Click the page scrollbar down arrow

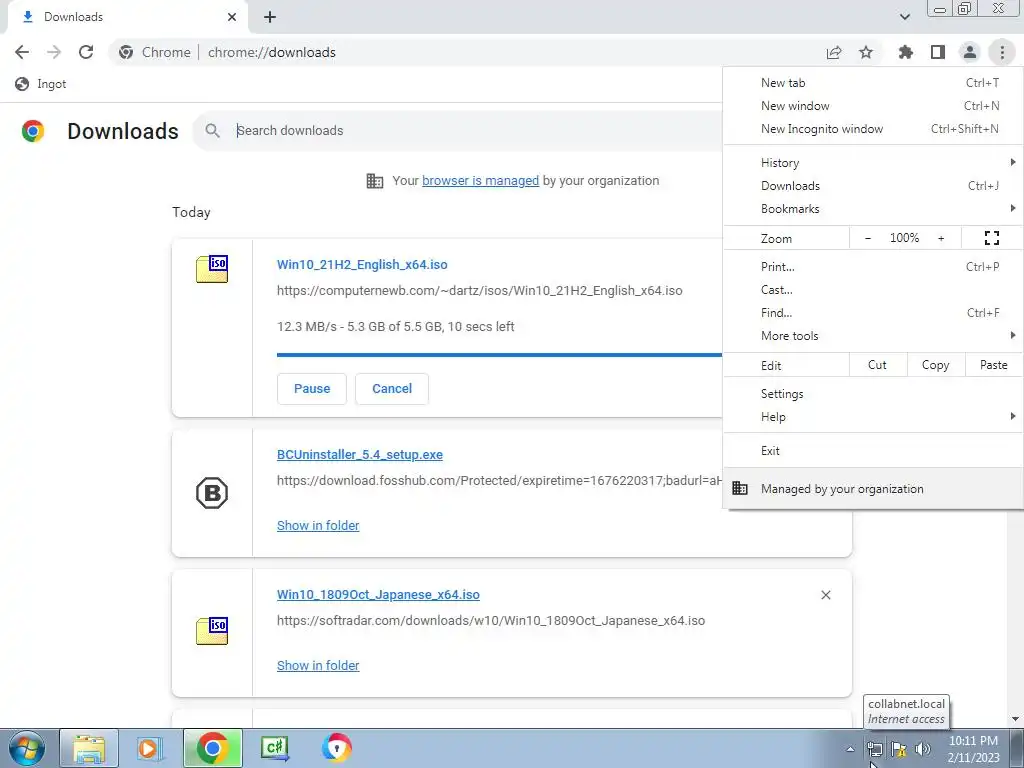pyautogui.click(x=1015, y=719)
